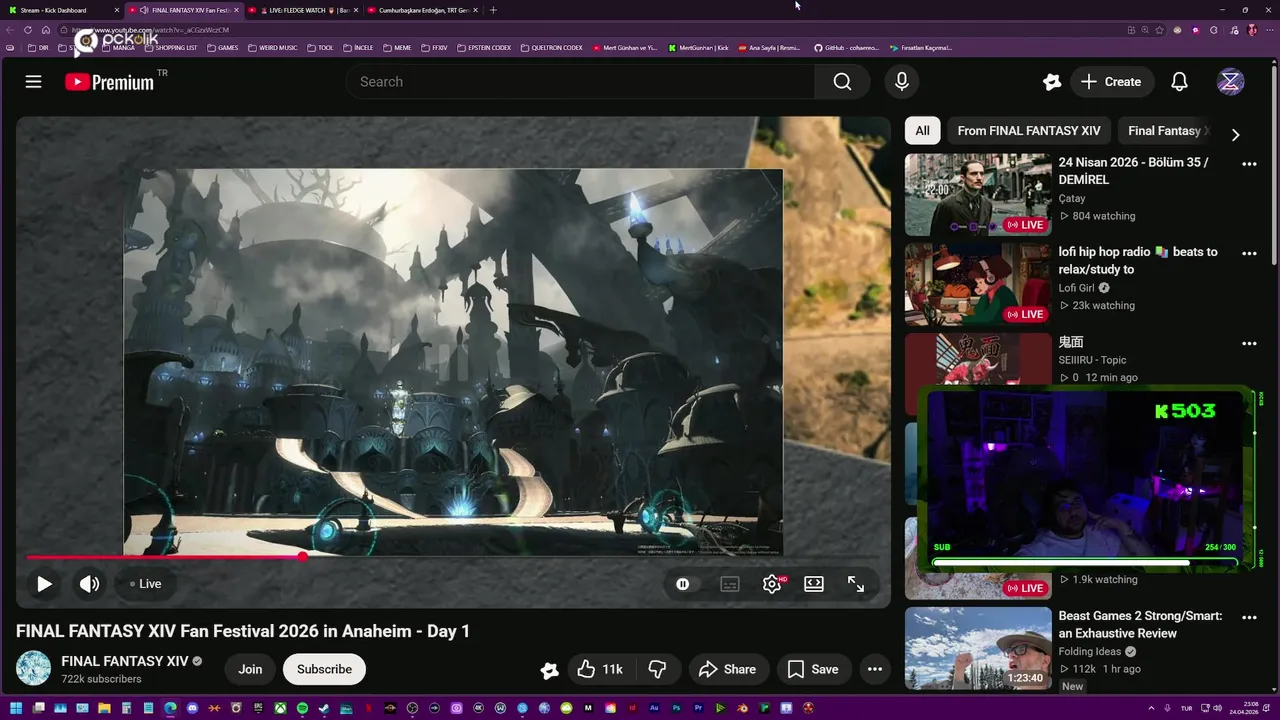Open Netflix from the taskbar
The image size is (1280, 720).
point(368,708)
